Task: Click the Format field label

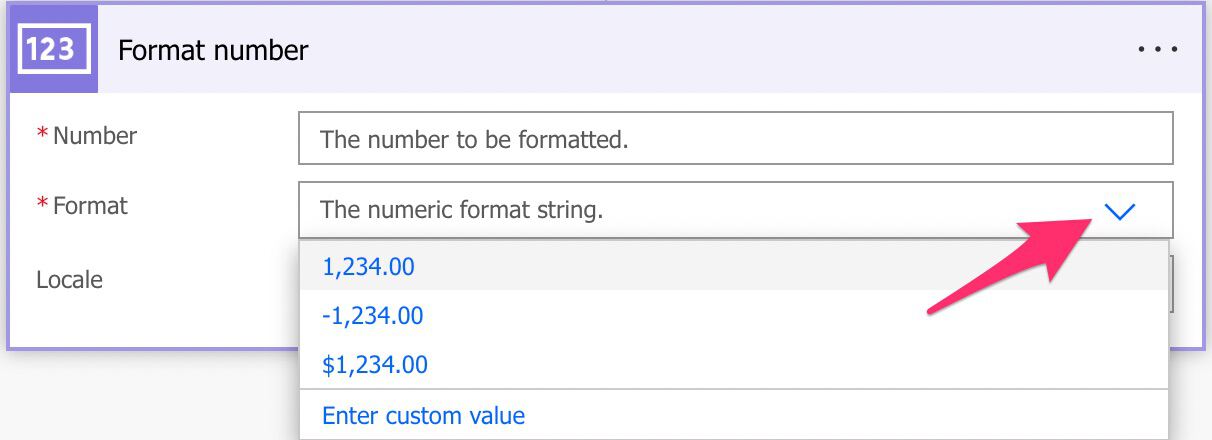Action: click(90, 205)
